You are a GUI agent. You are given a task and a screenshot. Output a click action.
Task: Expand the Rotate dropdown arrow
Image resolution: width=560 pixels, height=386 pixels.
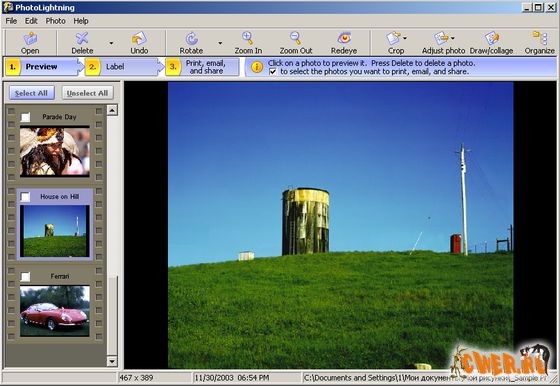coord(220,43)
